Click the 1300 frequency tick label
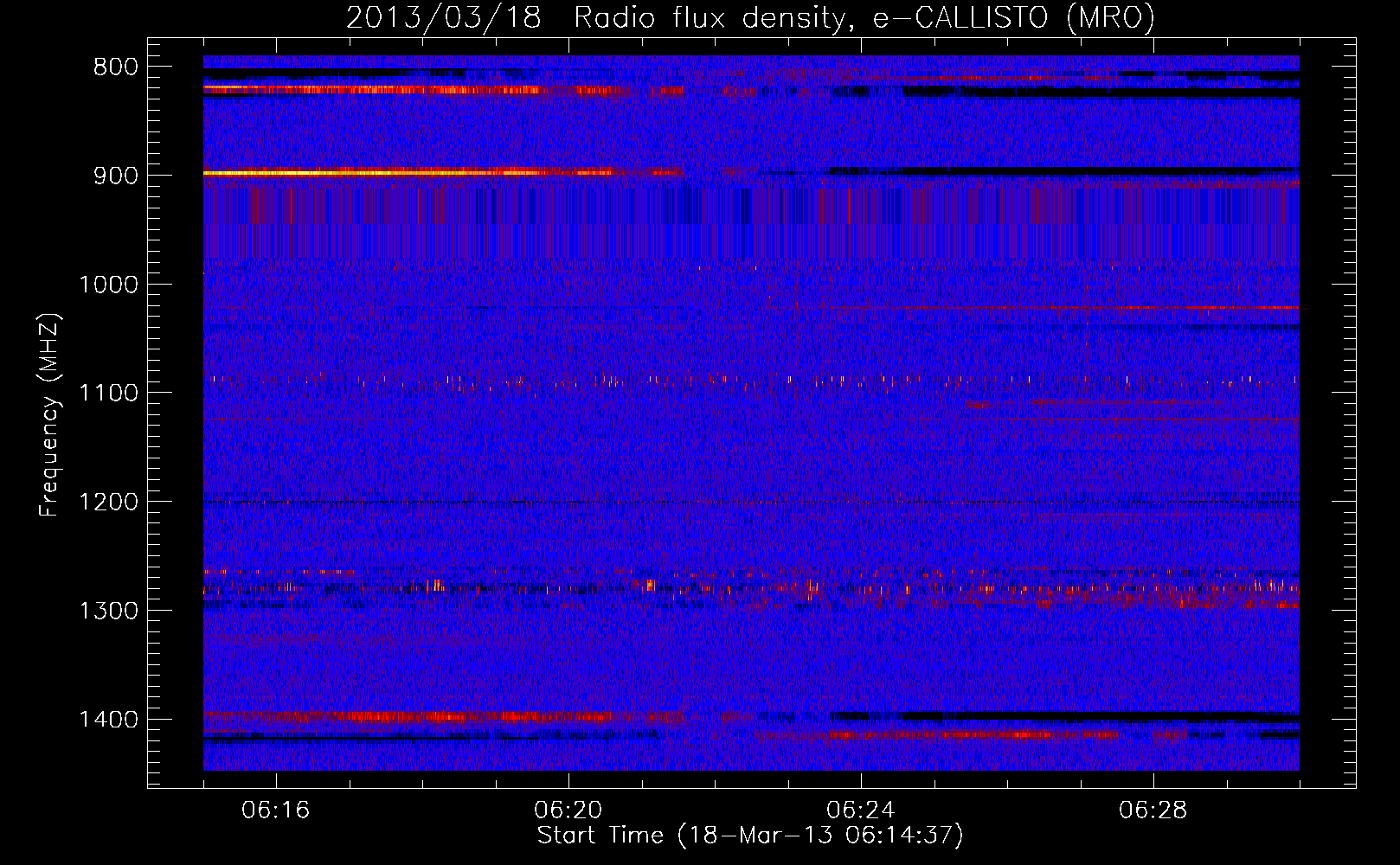The height and width of the screenshot is (865, 1400). (108, 611)
